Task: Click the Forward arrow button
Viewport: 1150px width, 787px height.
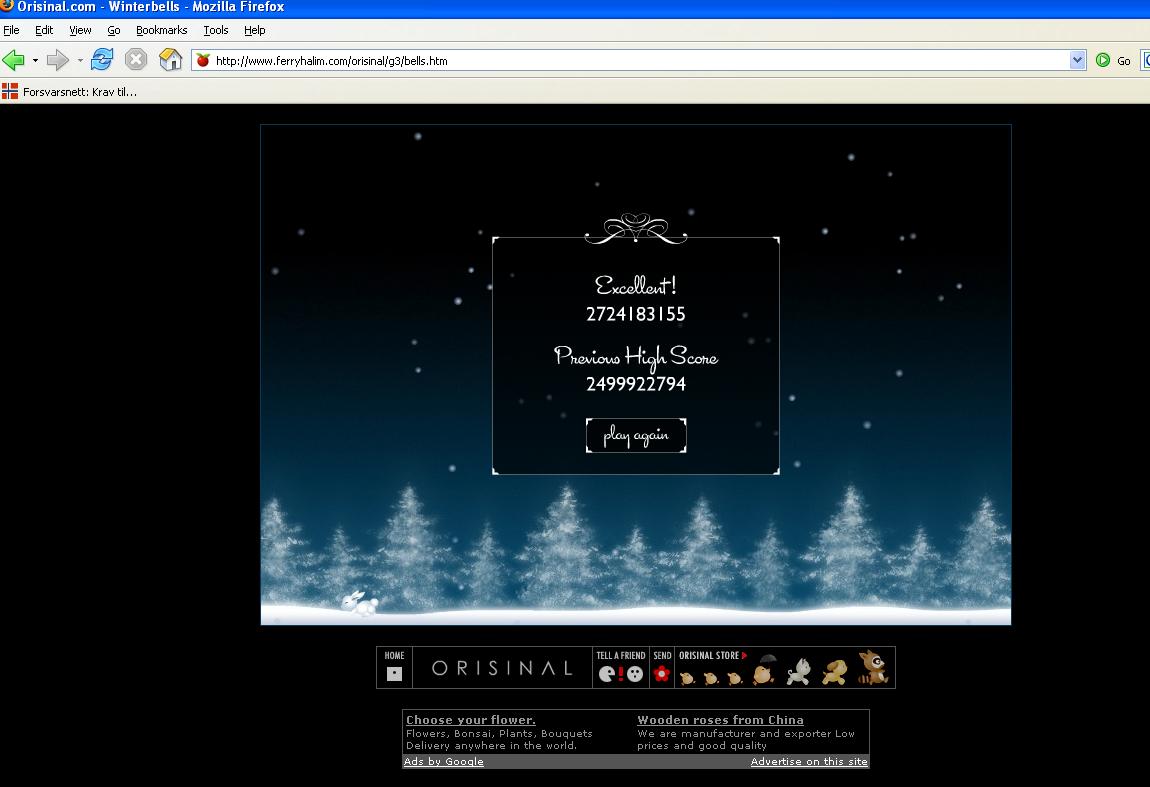Action: 57,60
